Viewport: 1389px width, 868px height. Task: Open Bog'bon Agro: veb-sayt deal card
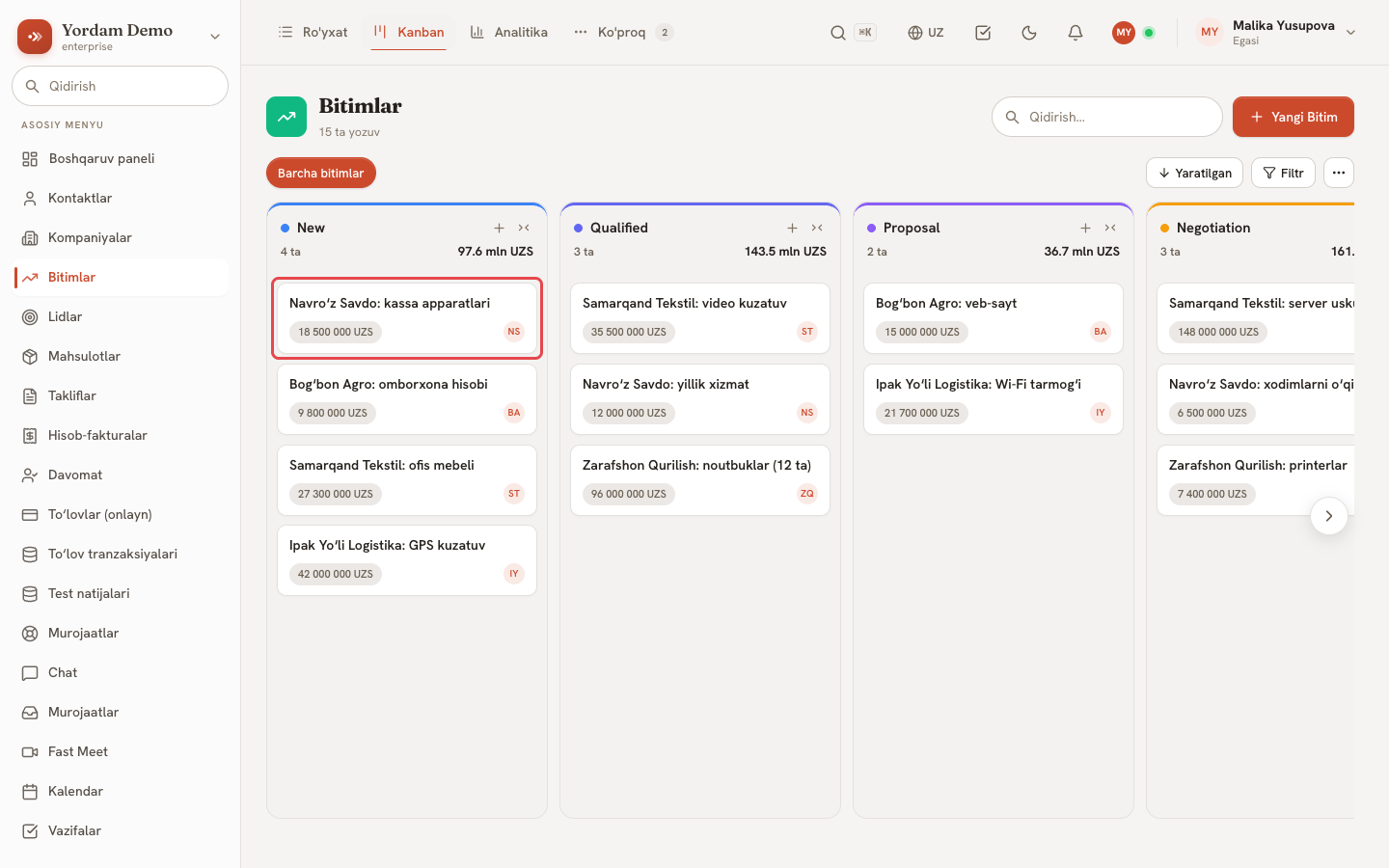click(994, 318)
